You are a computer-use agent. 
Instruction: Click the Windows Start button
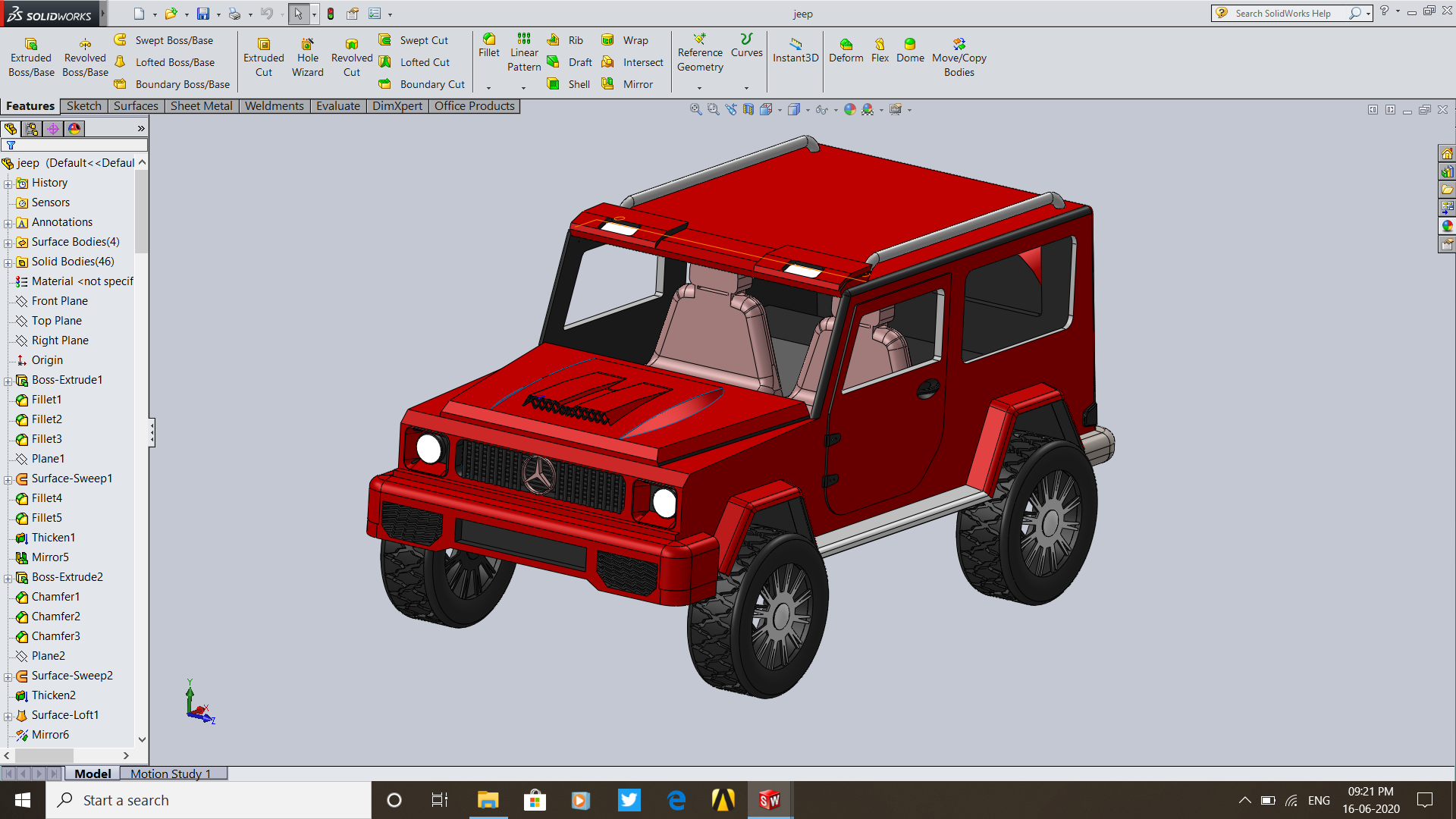(x=22, y=800)
